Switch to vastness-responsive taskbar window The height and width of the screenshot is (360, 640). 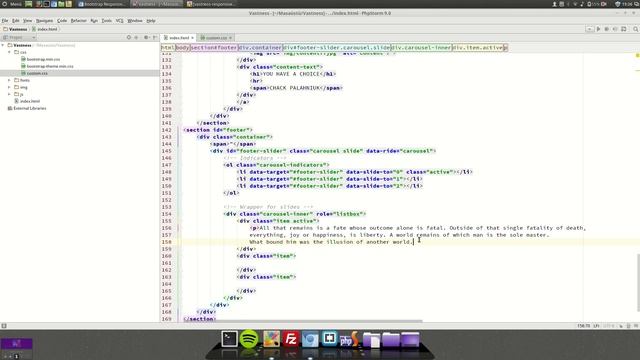point(211,4)
